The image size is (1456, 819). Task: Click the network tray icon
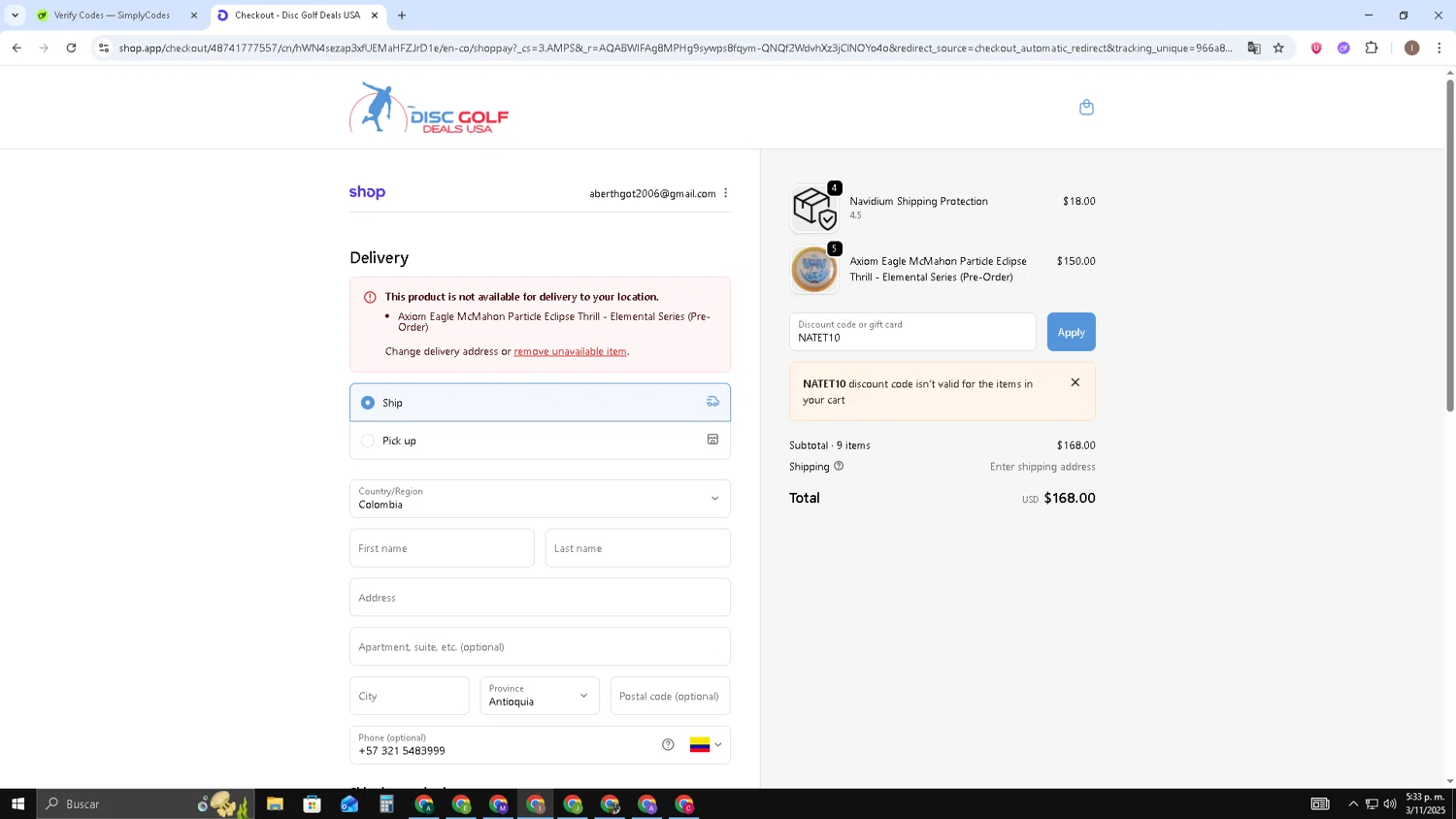click(x=1372, y=803)
